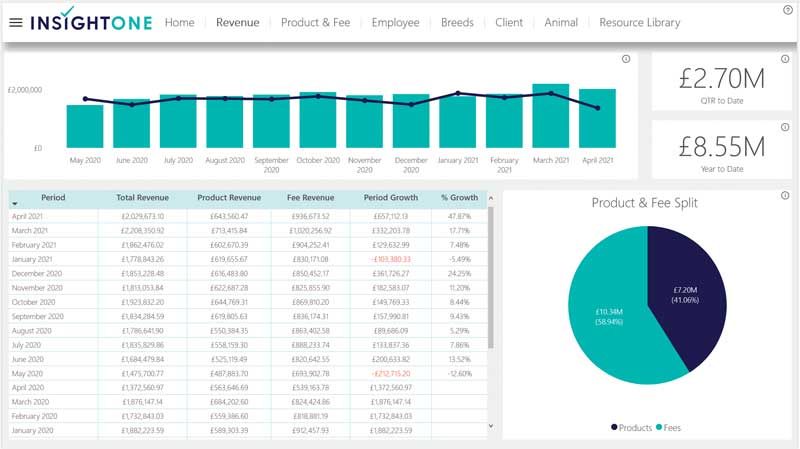Switch to the Employee tab
The width and height of the screenshot is (800, 449).
pyautogui.click(x=395, y=22)
